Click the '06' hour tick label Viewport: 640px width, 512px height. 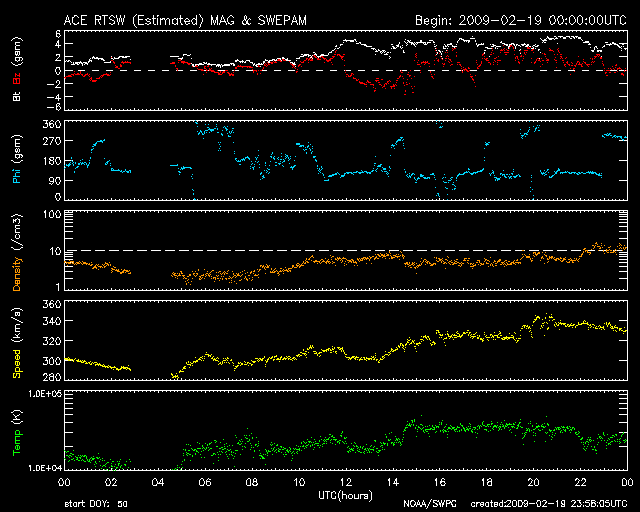pyautogui.click(x=204, y=483)
